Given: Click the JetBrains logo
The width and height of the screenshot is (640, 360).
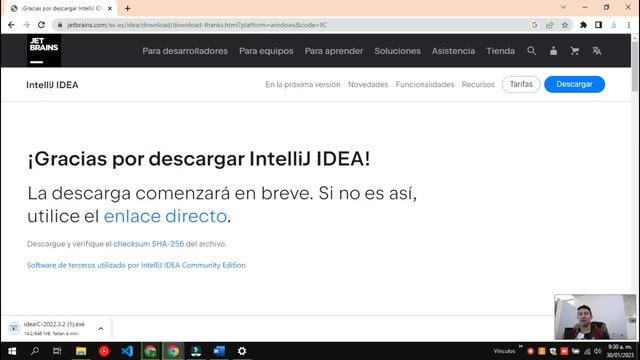Looking at the screenshot, I should 44,50.
